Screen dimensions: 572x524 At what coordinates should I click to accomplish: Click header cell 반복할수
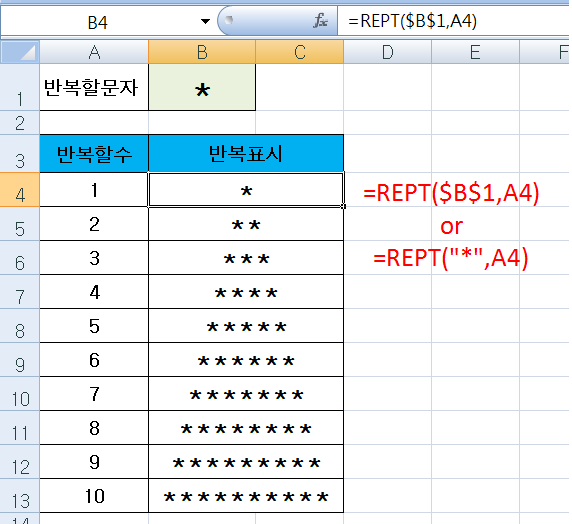(x=94, y=153)
